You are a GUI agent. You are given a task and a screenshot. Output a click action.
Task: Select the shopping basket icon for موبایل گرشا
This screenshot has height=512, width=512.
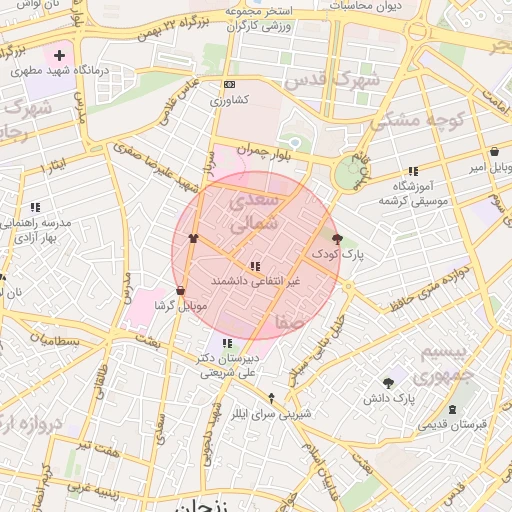(180, 291)
